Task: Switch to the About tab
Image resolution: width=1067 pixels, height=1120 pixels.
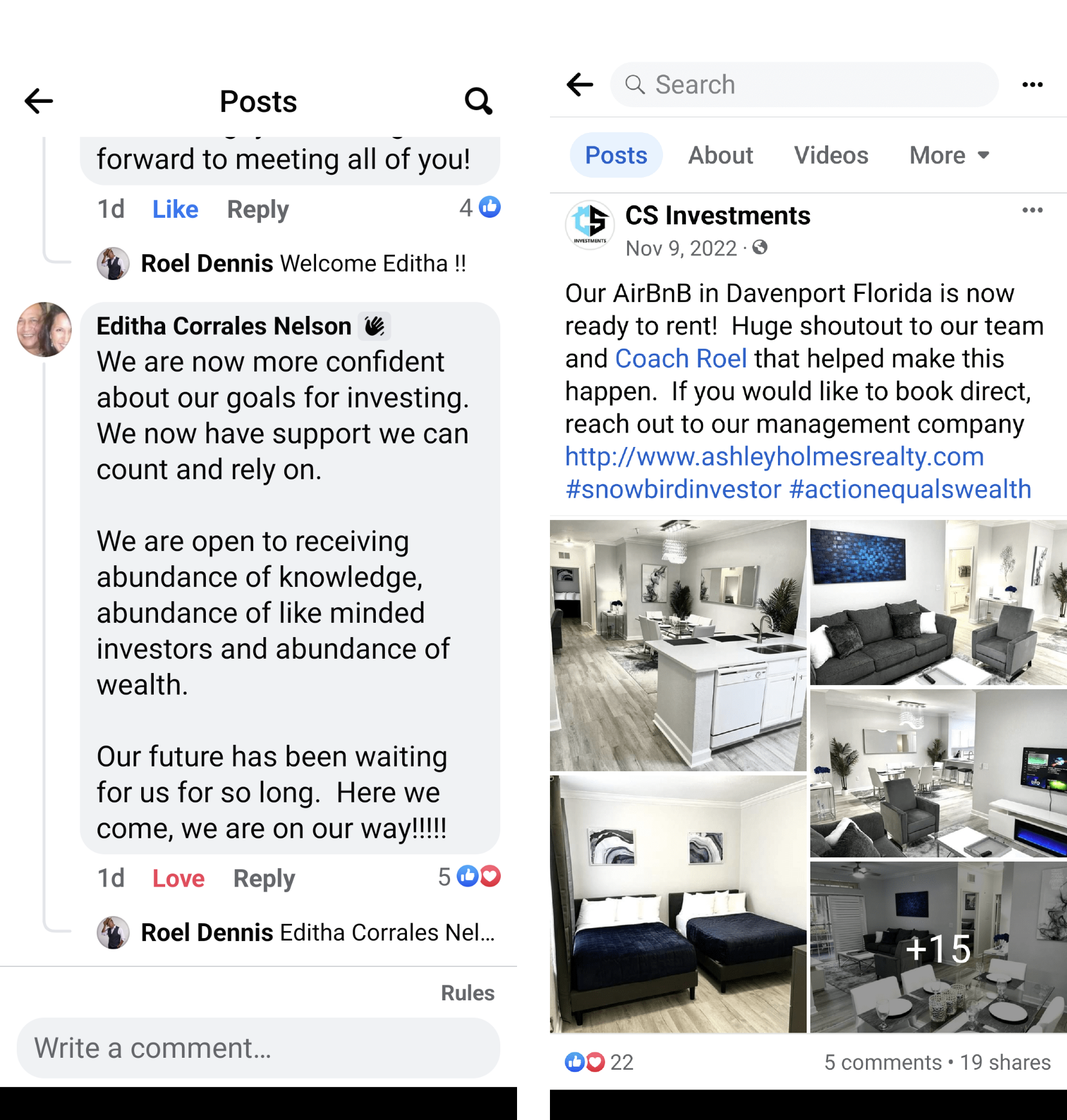Action: coord(721,156)
